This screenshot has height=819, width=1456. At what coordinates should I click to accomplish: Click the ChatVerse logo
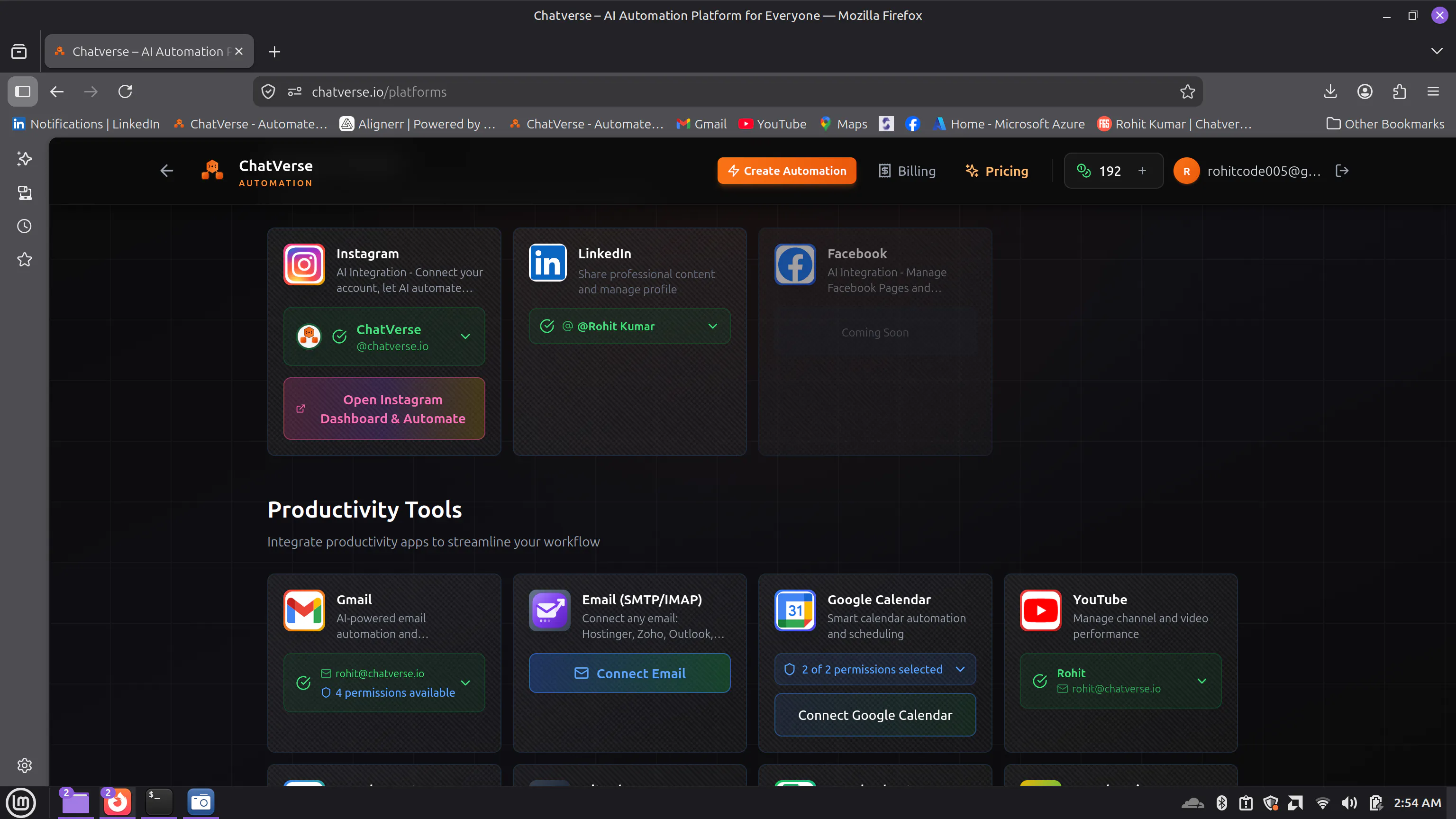tap(212, 171)
